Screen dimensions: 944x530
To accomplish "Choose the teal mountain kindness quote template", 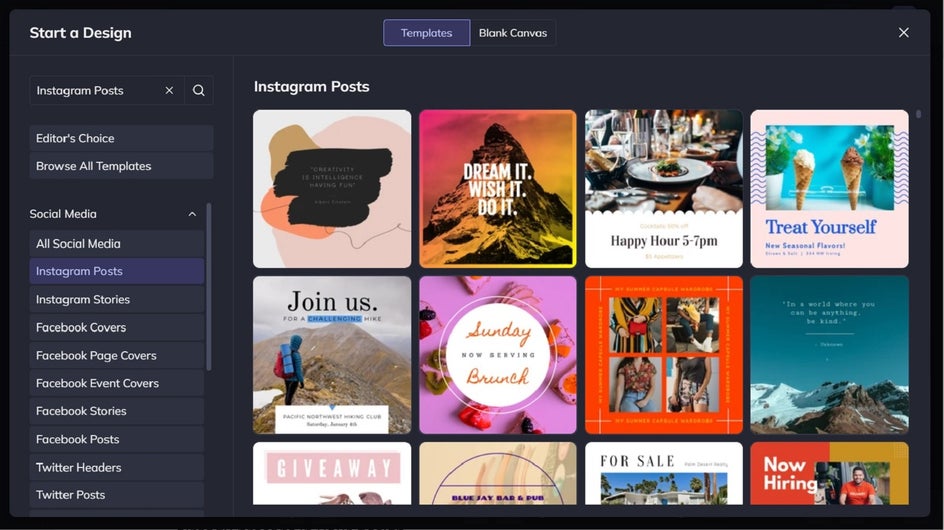I will click(x=830, y=355).
